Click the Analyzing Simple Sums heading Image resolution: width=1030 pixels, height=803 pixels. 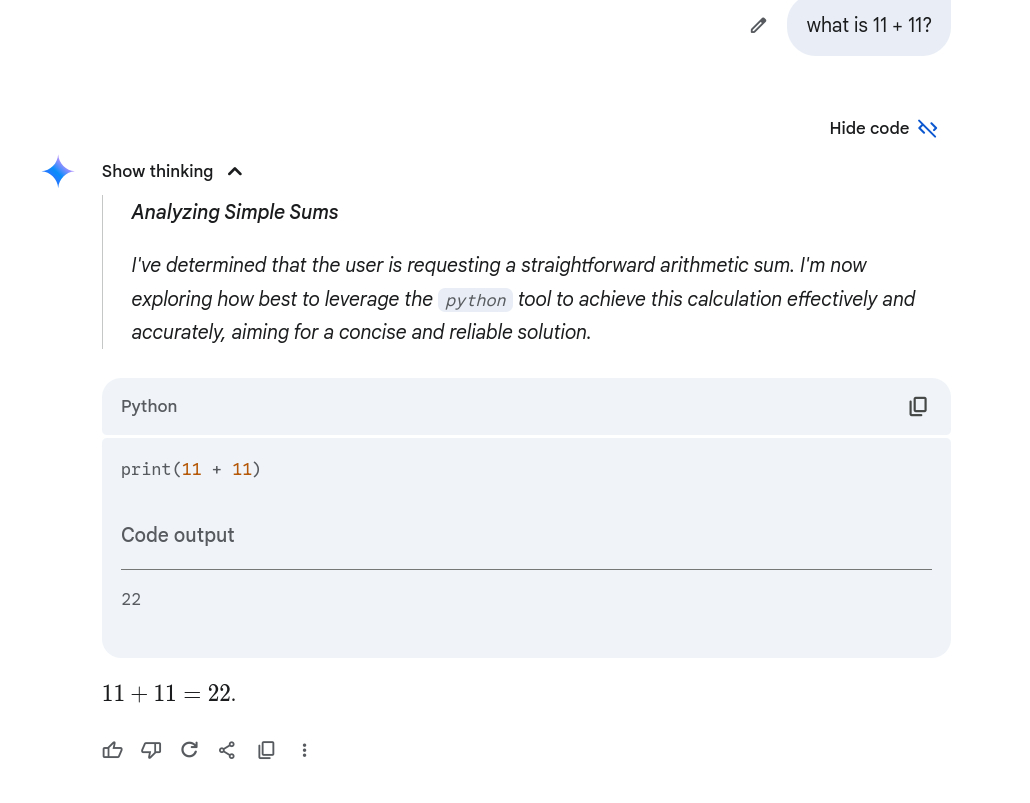pyautogui.click(x=235, y=212)
